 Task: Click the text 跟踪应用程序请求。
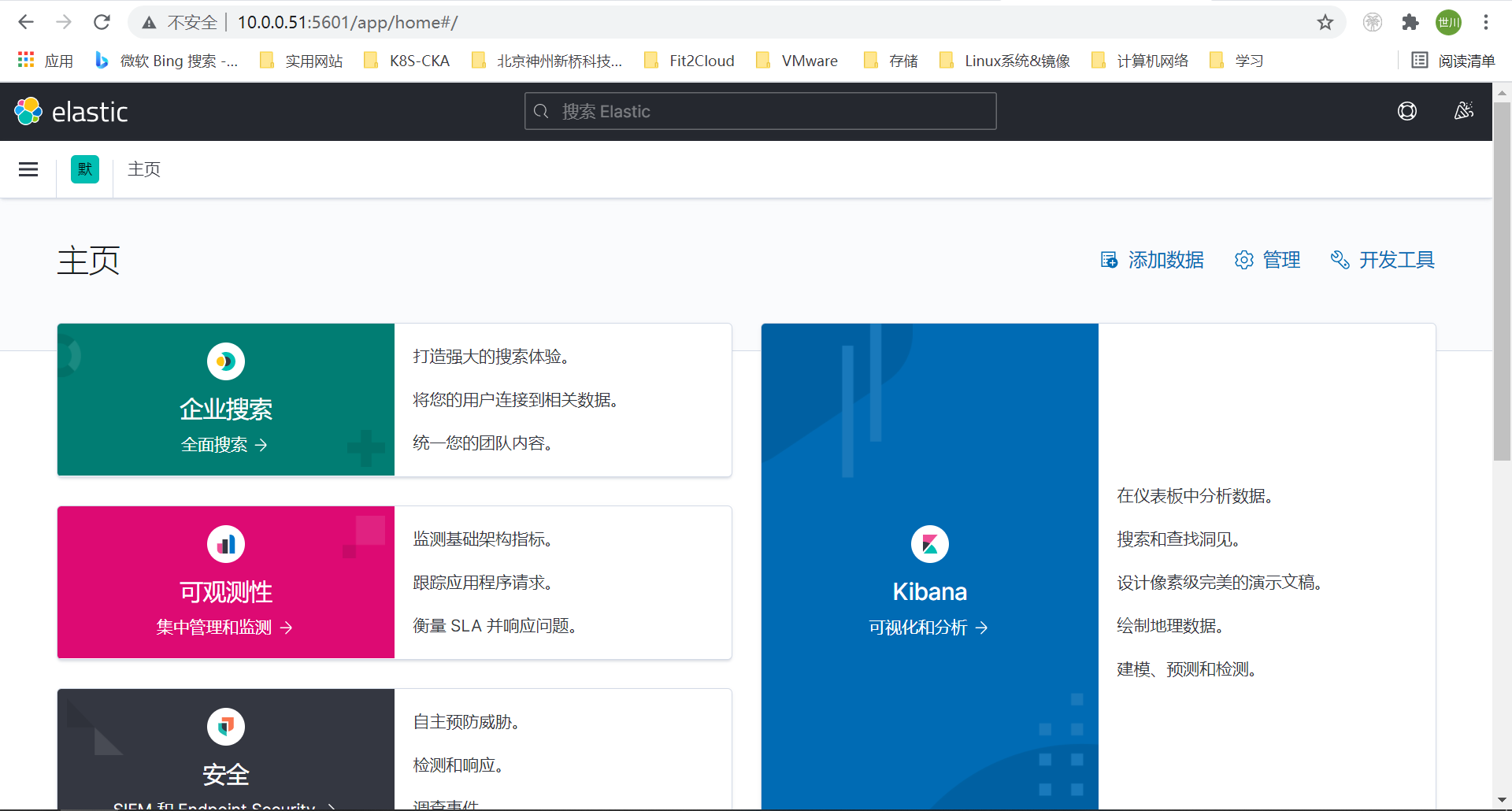click(x=483, y=583)
